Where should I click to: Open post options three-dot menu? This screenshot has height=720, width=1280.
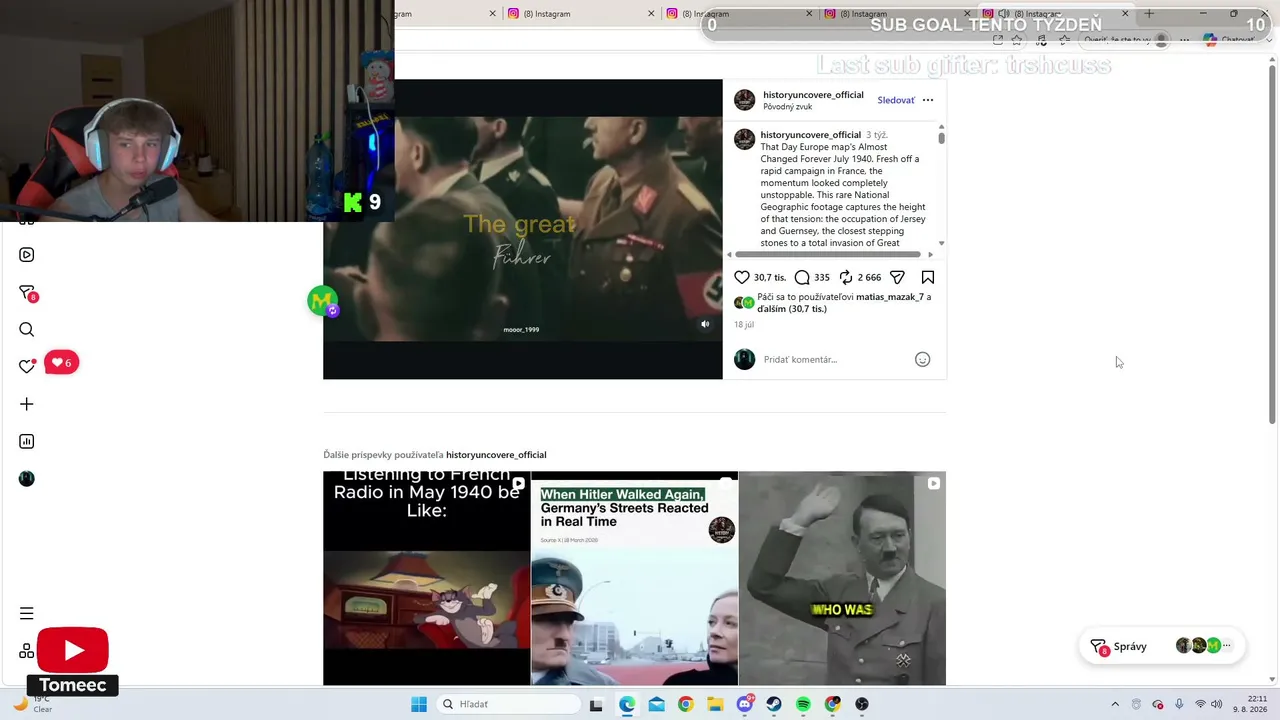[928, 100]
